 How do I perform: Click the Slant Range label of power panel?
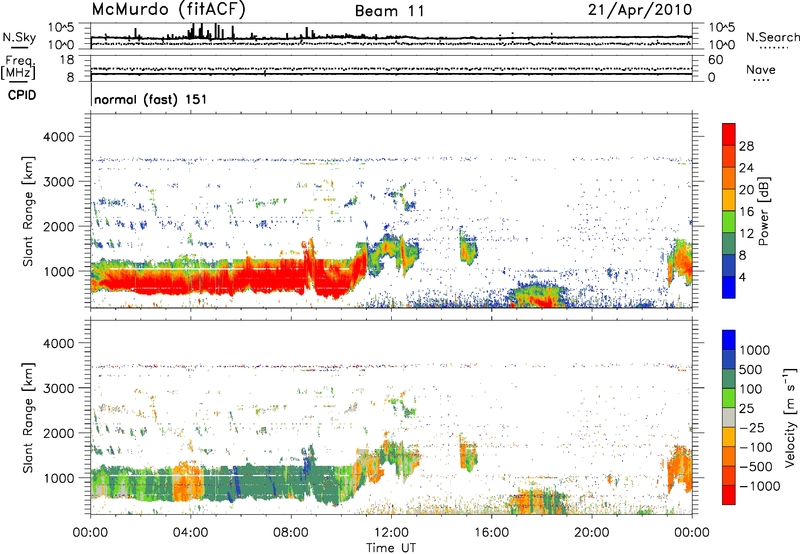click(28, 211)
